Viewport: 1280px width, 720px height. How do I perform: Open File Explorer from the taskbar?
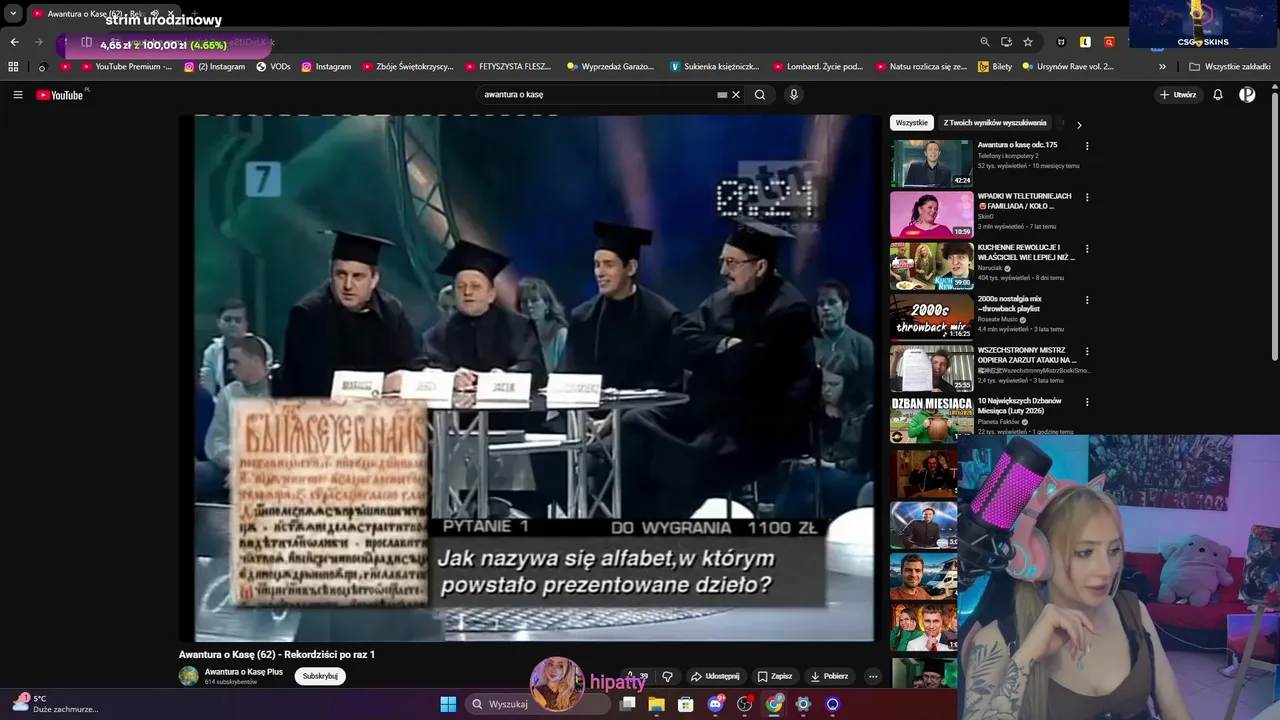coord(657,704)
